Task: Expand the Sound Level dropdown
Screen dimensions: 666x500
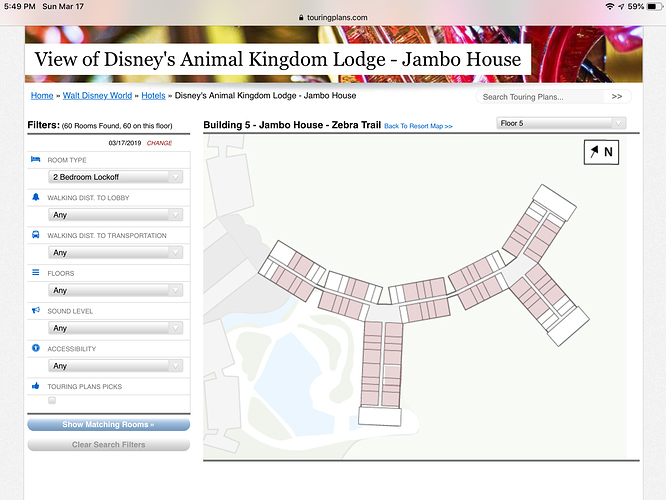Action: pyautogui.click(x=116, y=328)
